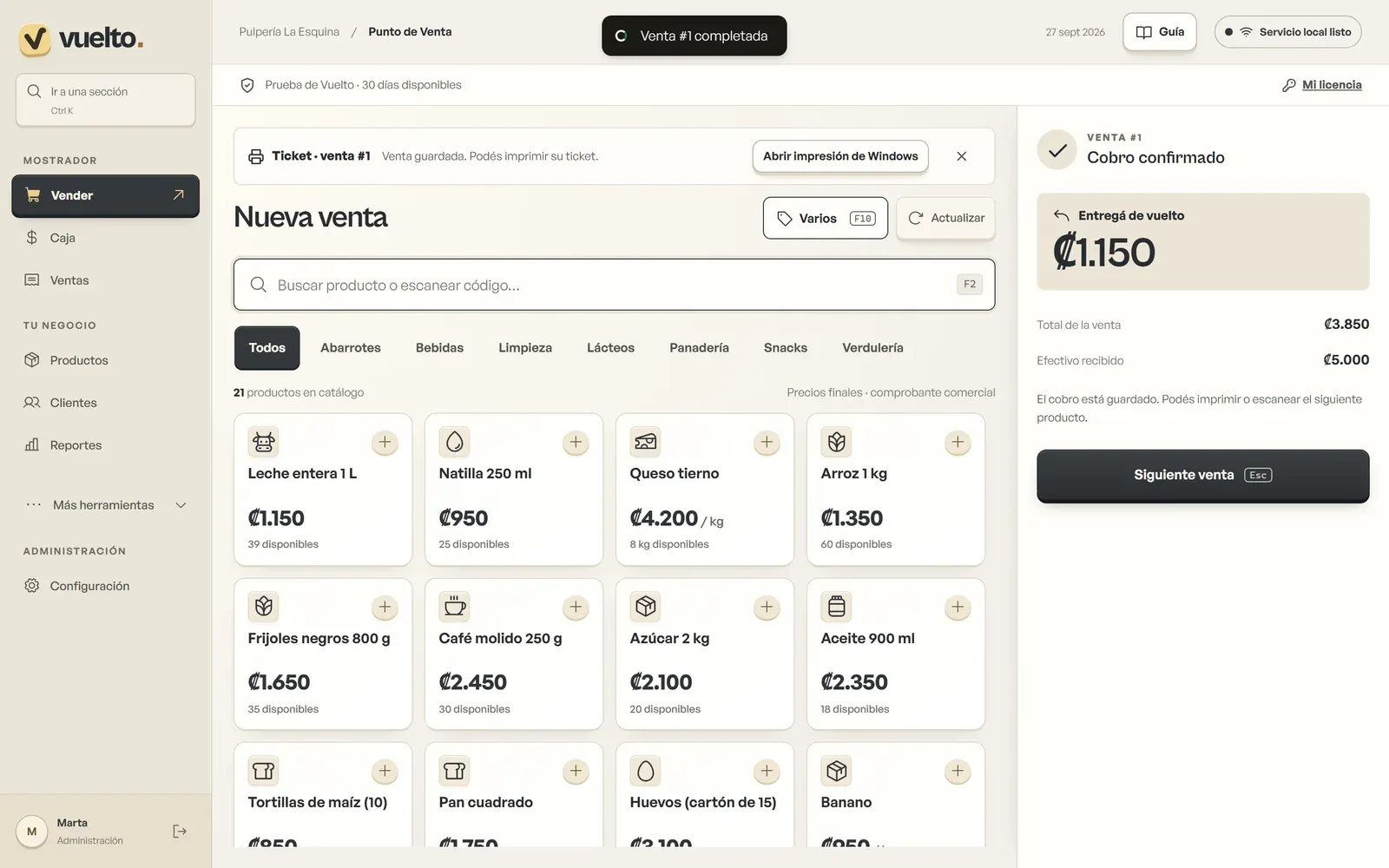
Task: Focus the Buscar producto search field
Action: [x=614, y=285]
